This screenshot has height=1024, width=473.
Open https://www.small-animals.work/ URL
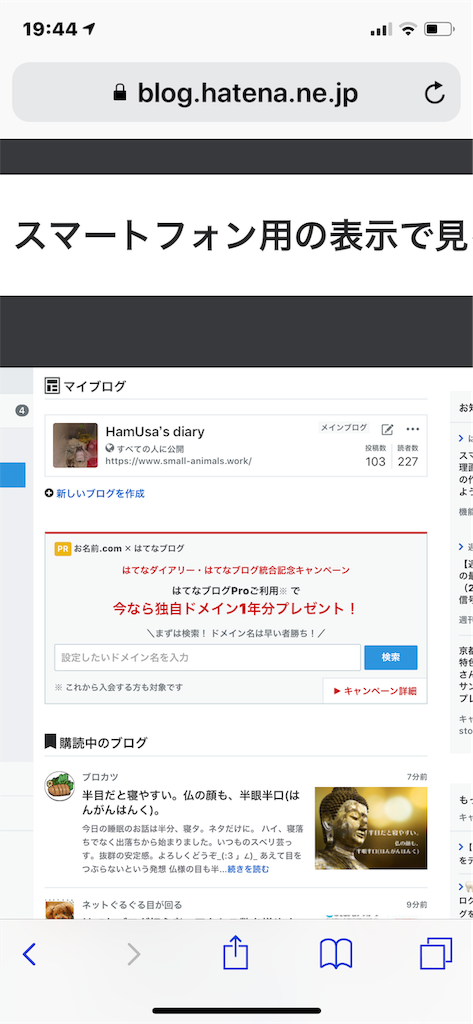(178, 461)
